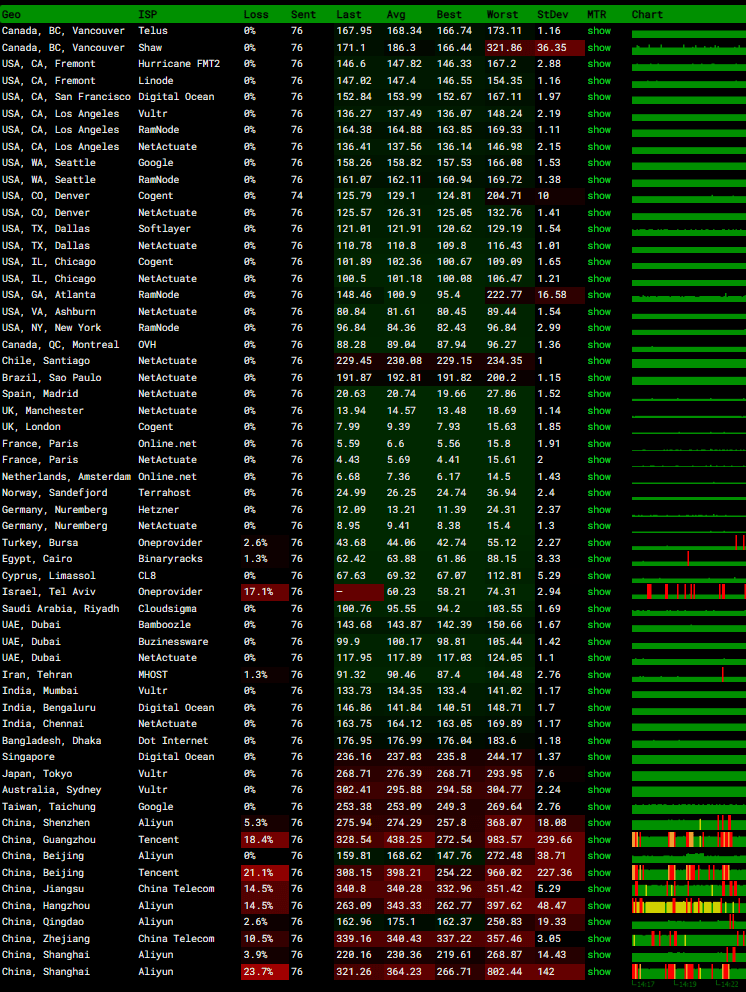Select the 21.1% loss for Beijing Tencent
This screenshot has height=992, width=746.
pyautogui.click(x=265, y=872)
